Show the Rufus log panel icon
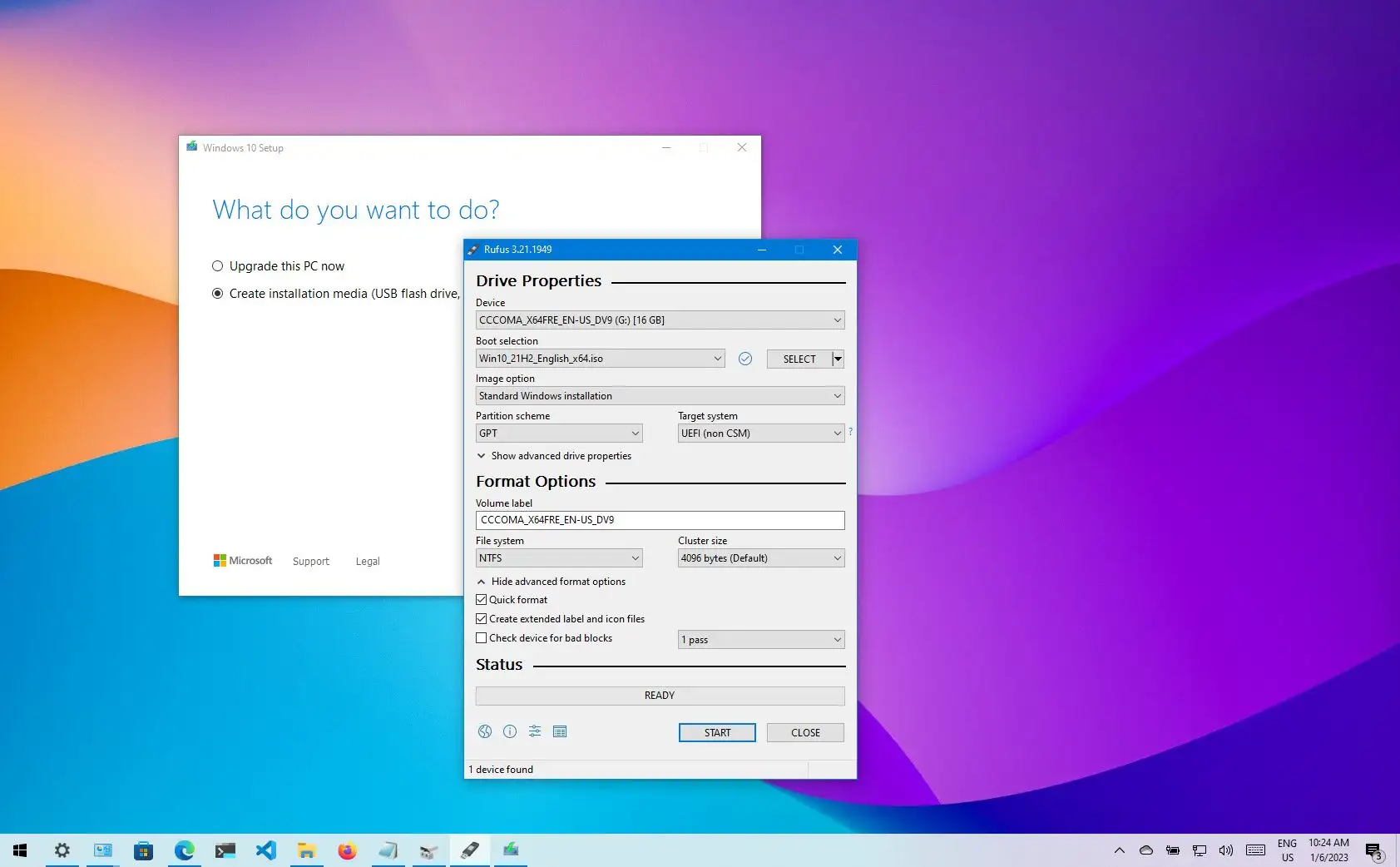This screenshot has height=867, width=1400. [560, 731]
